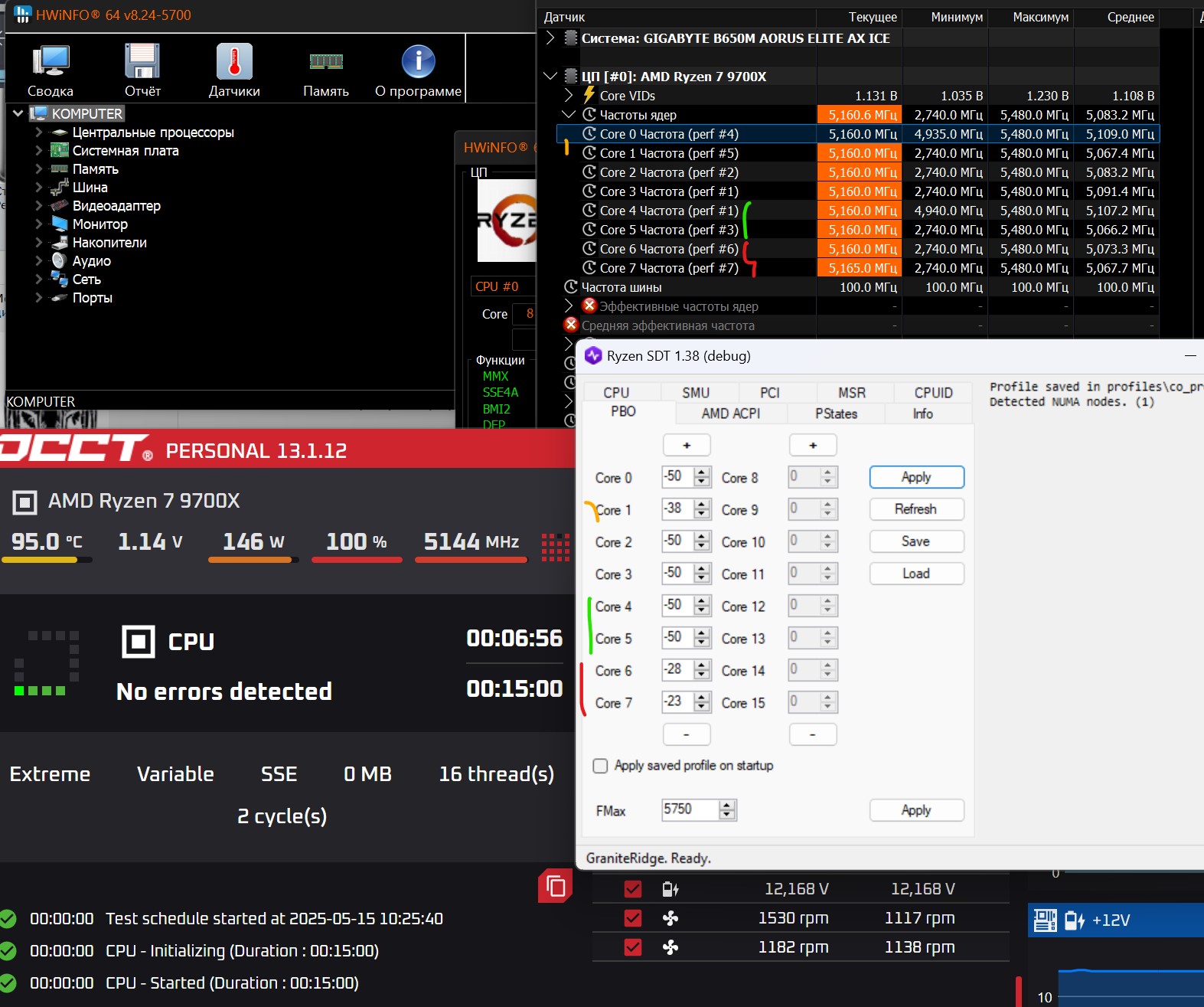Viewport: 1204px width, 1007px height.
Task: Uncheck the checkbox in the 1182 rpm row
Action: tap(633, 947)
